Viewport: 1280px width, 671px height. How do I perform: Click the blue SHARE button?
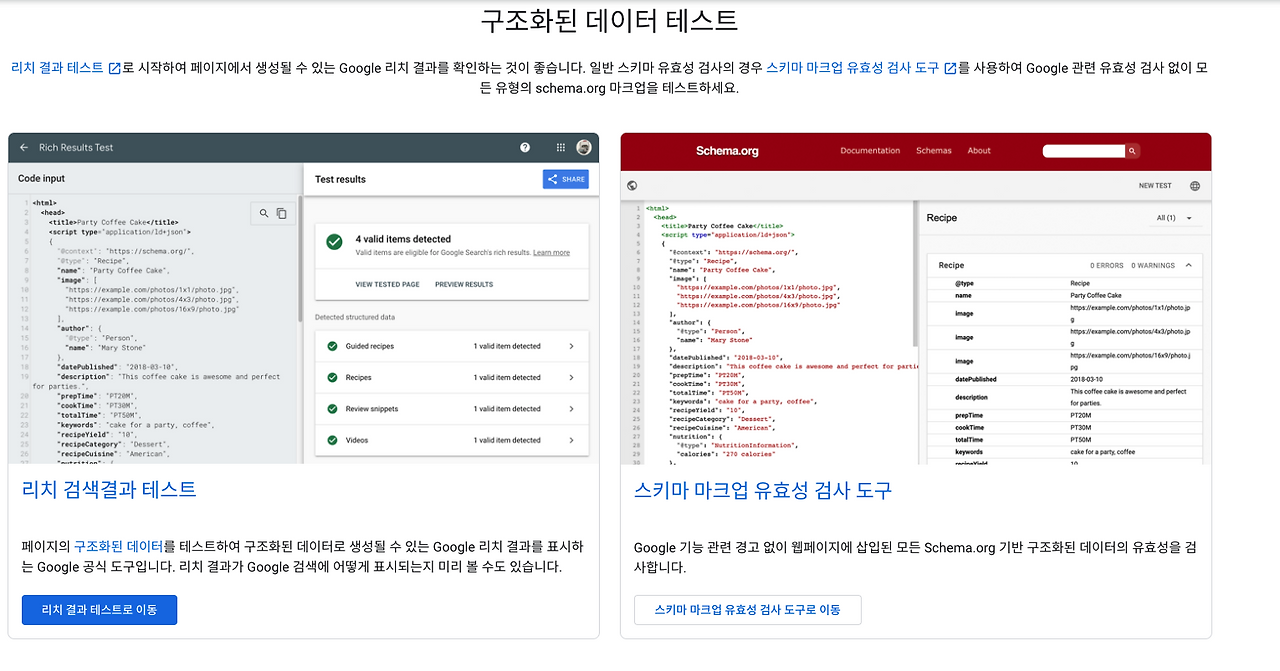566,179
